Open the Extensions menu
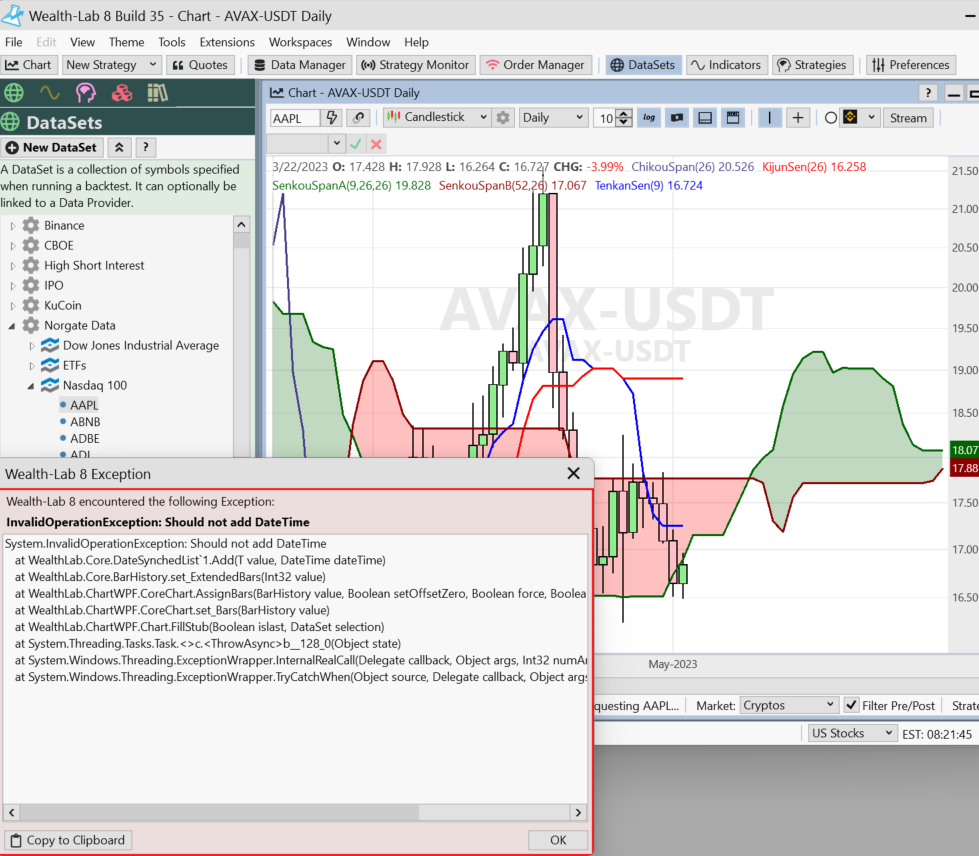This screenshot has width=979, height=856. pyautogui.click(x=227, y=42)
